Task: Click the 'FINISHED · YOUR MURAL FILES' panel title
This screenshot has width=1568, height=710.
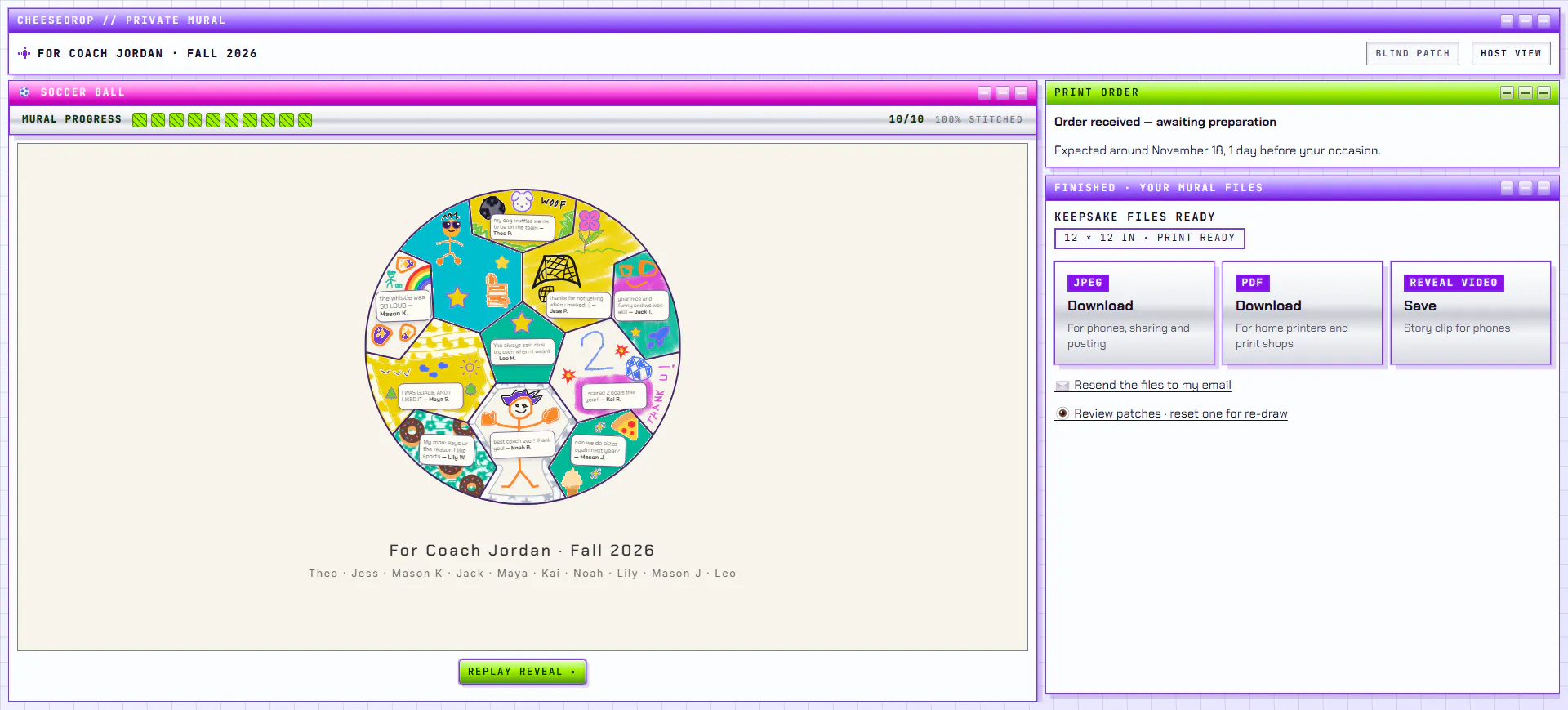Action: pyautogui.click(x=1159, y=188)
